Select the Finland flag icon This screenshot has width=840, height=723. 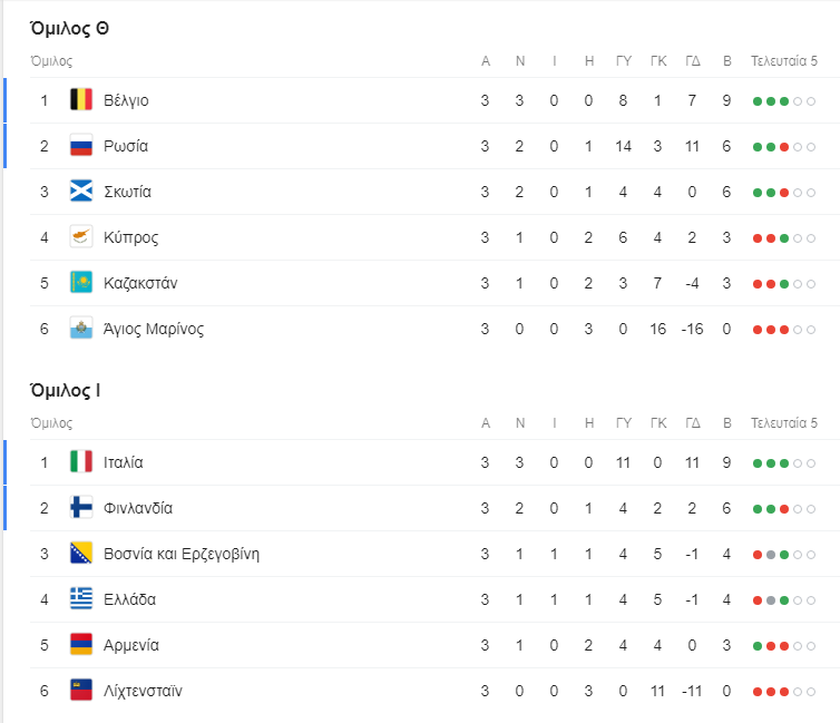pyautogui.click(x=81, y=508)
